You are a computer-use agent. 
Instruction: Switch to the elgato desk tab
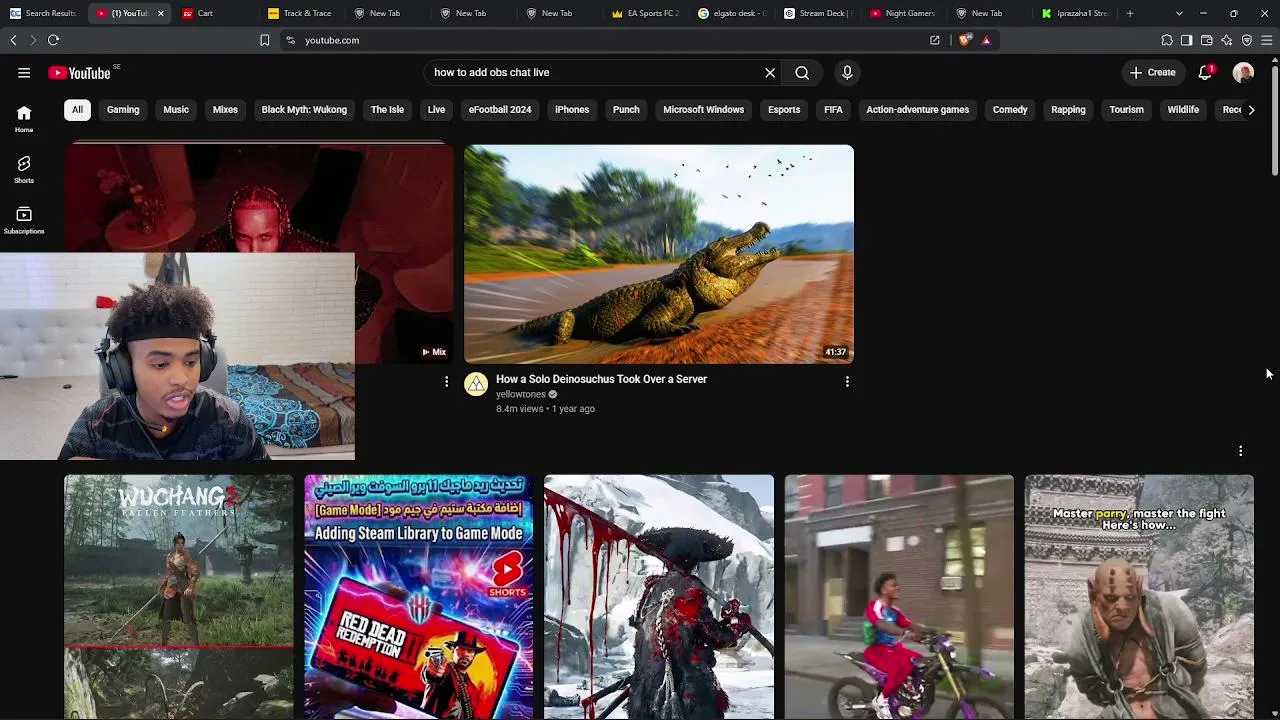731,13
